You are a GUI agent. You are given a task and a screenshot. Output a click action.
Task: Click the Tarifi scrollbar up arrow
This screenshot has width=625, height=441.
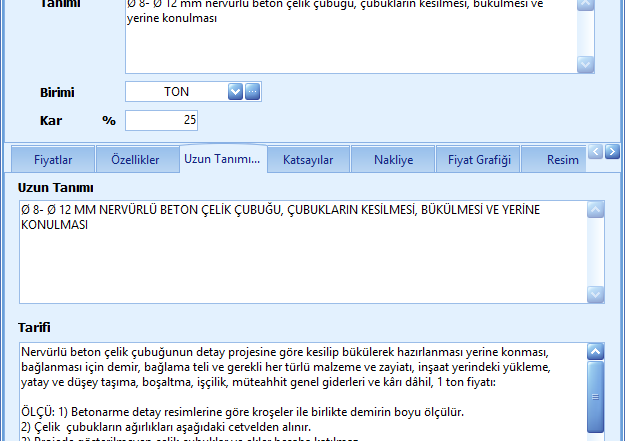click(595, 352)
